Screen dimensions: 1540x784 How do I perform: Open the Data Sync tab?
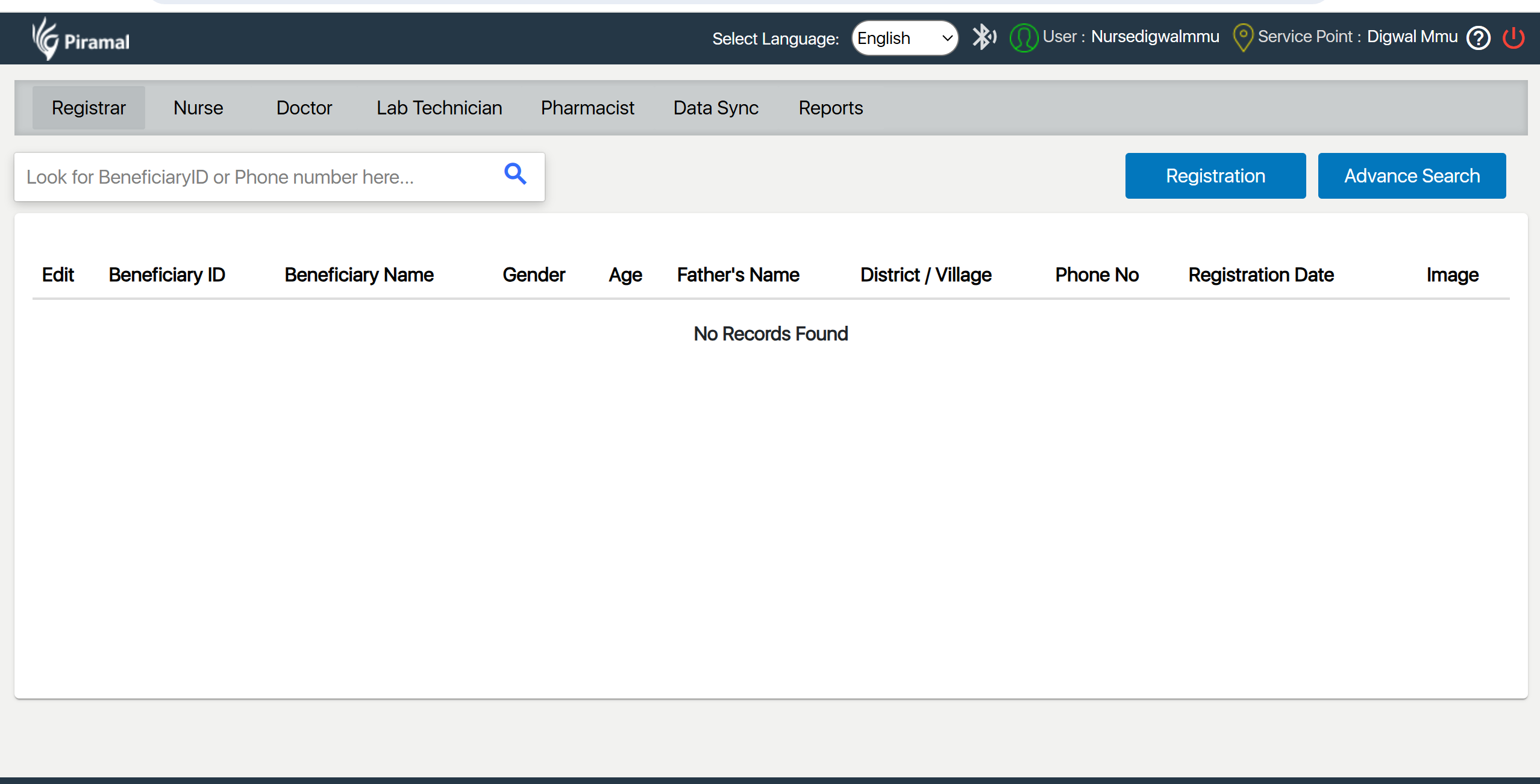pyautogui.click(x=716, y=108)
